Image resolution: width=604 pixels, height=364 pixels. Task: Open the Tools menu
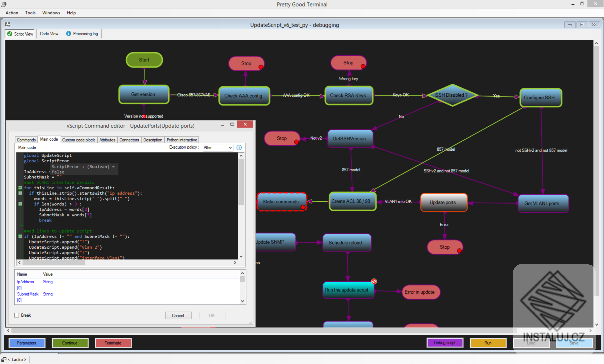(x=30, y=13)
